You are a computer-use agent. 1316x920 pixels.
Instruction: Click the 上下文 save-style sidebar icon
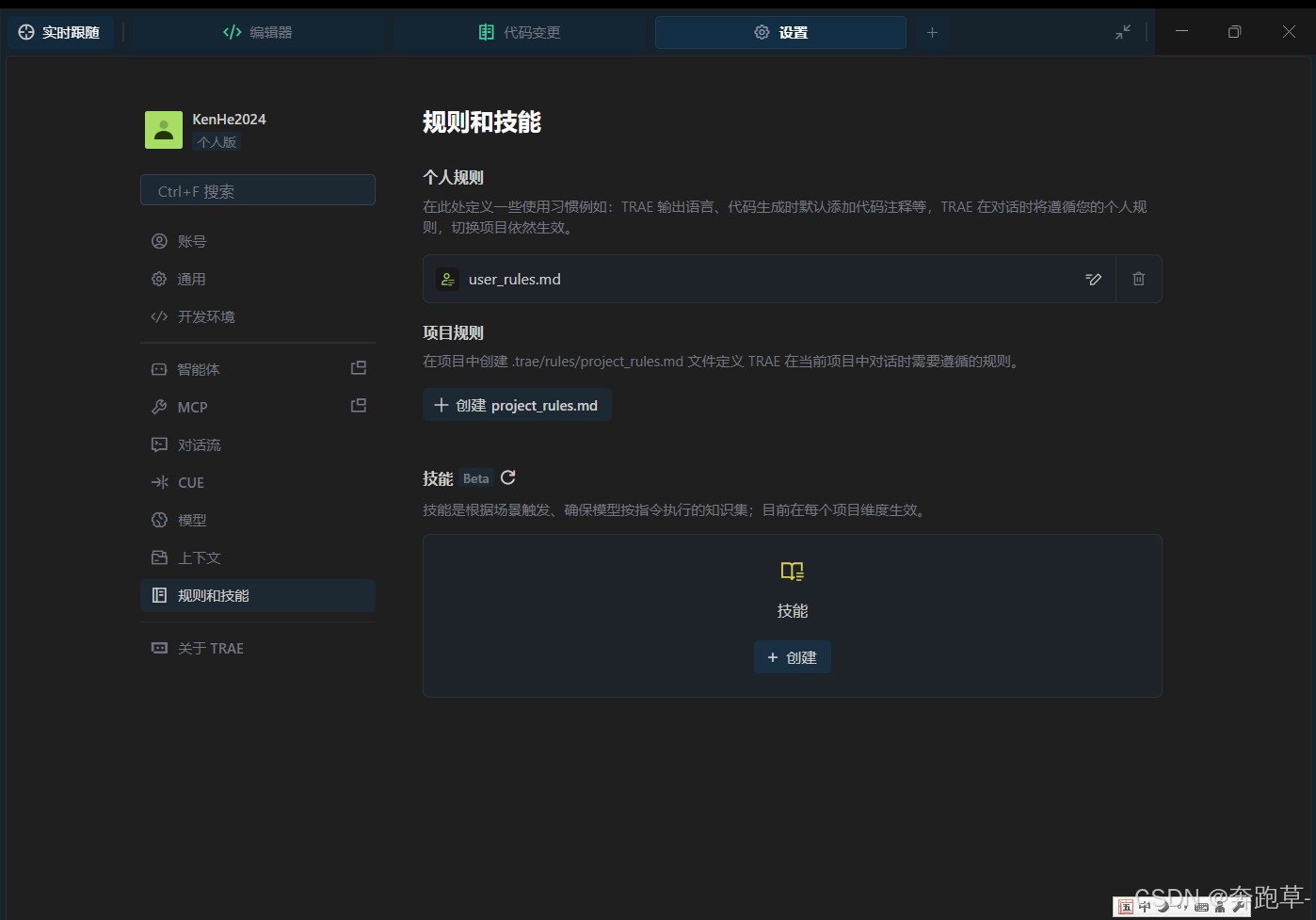pos(159,557)
